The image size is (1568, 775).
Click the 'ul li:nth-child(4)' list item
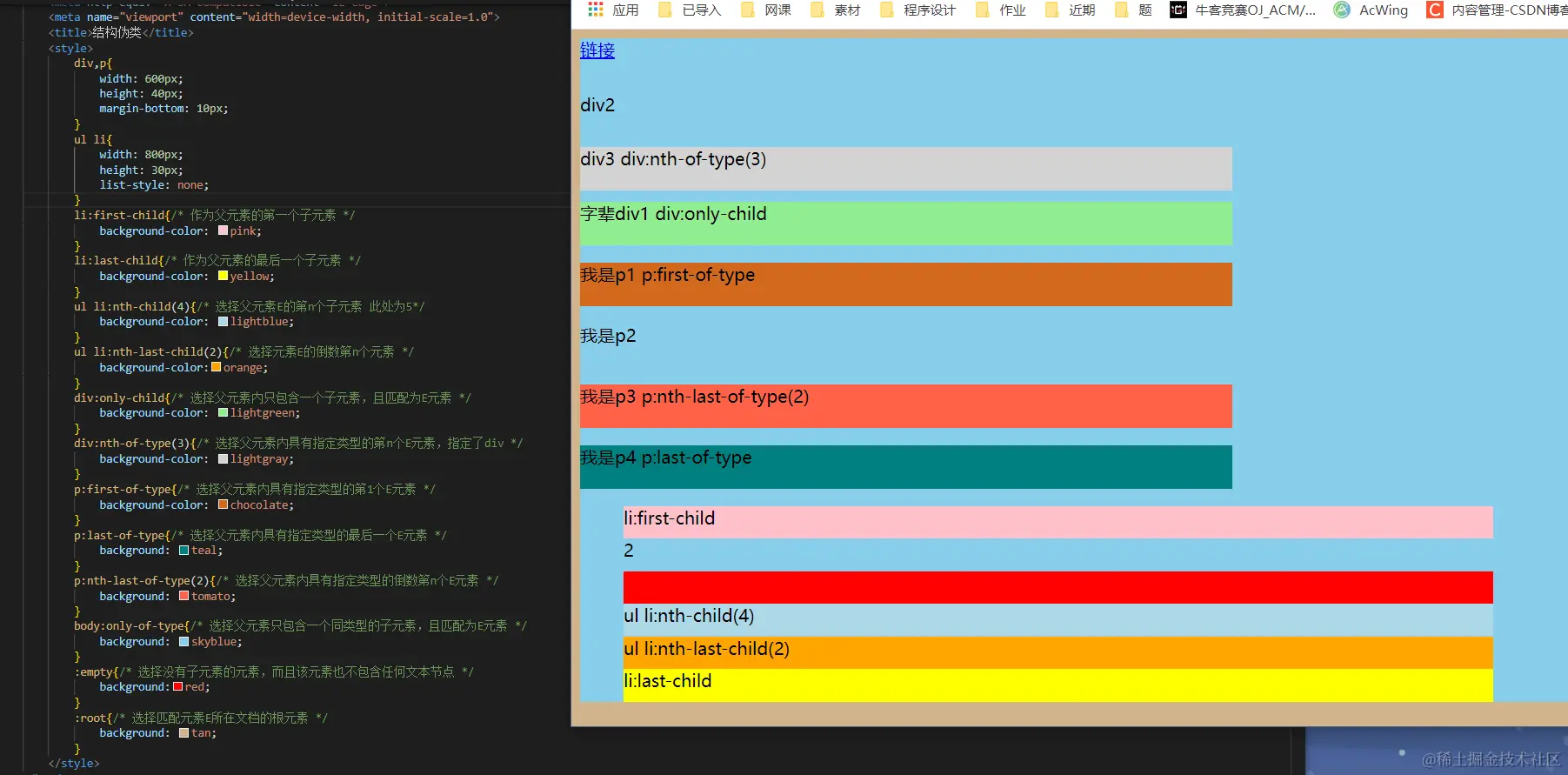pyautogui.click(x=1058, y=620)
